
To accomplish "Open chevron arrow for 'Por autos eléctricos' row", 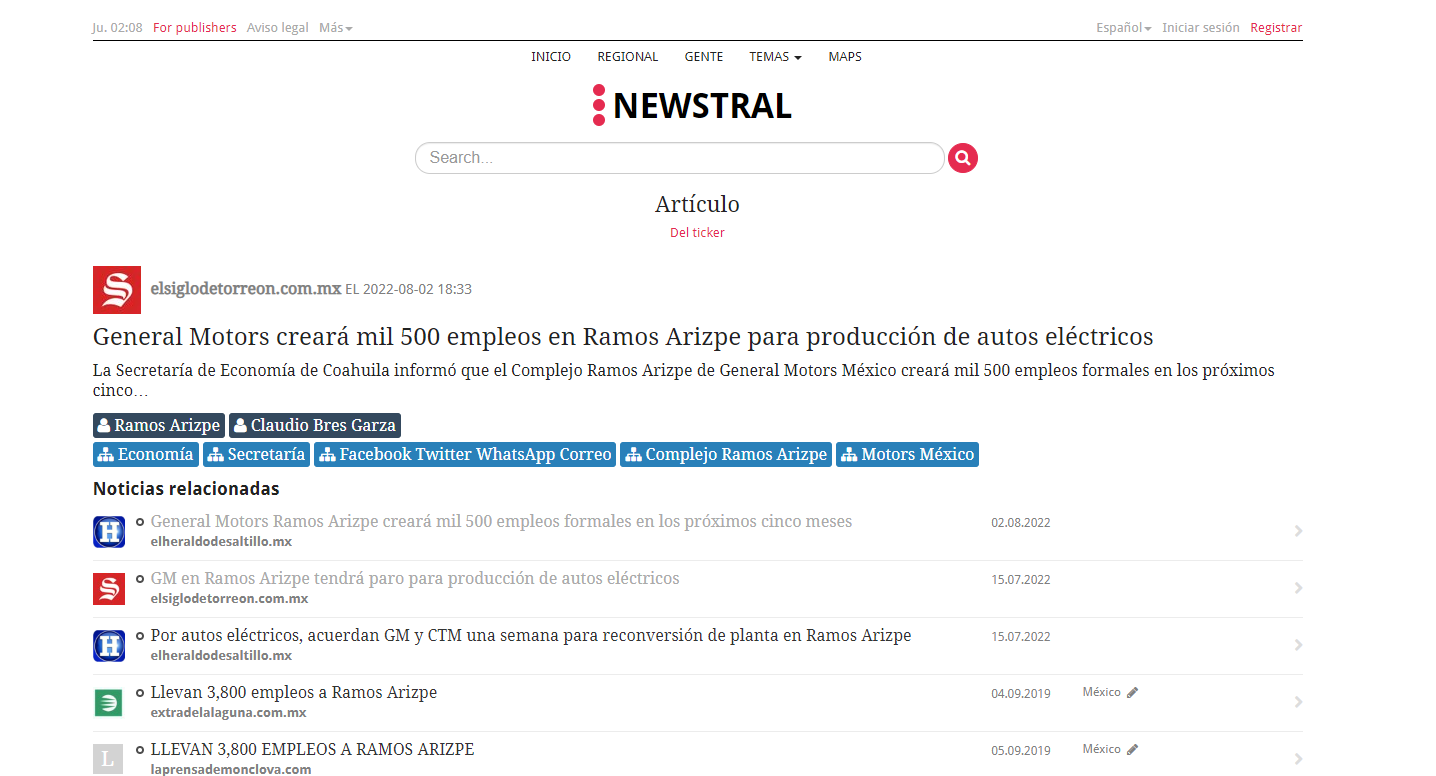I will pyautogui.click(x=1298, y=645).
